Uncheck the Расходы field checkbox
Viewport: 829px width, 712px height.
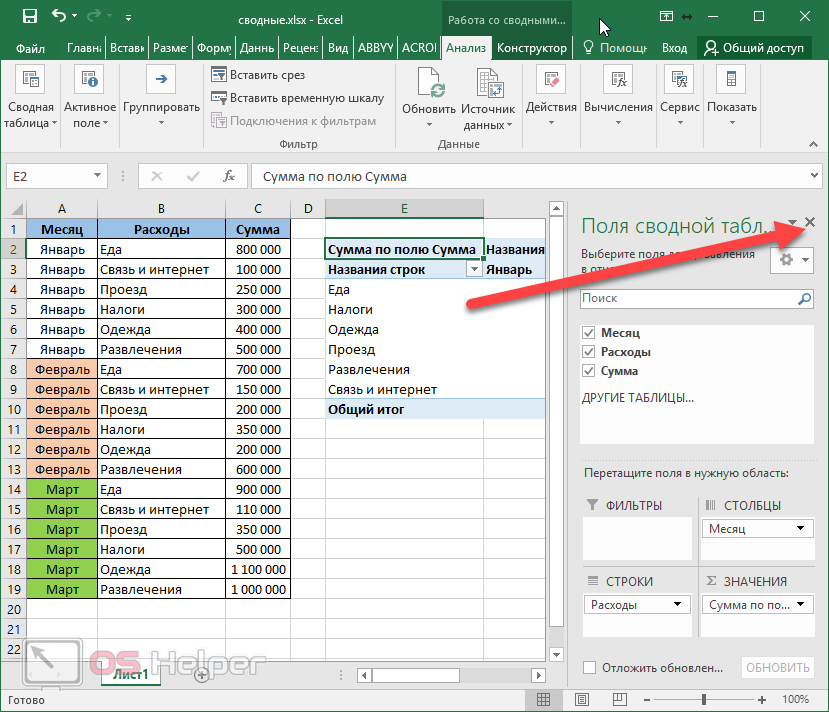(588, 352)
